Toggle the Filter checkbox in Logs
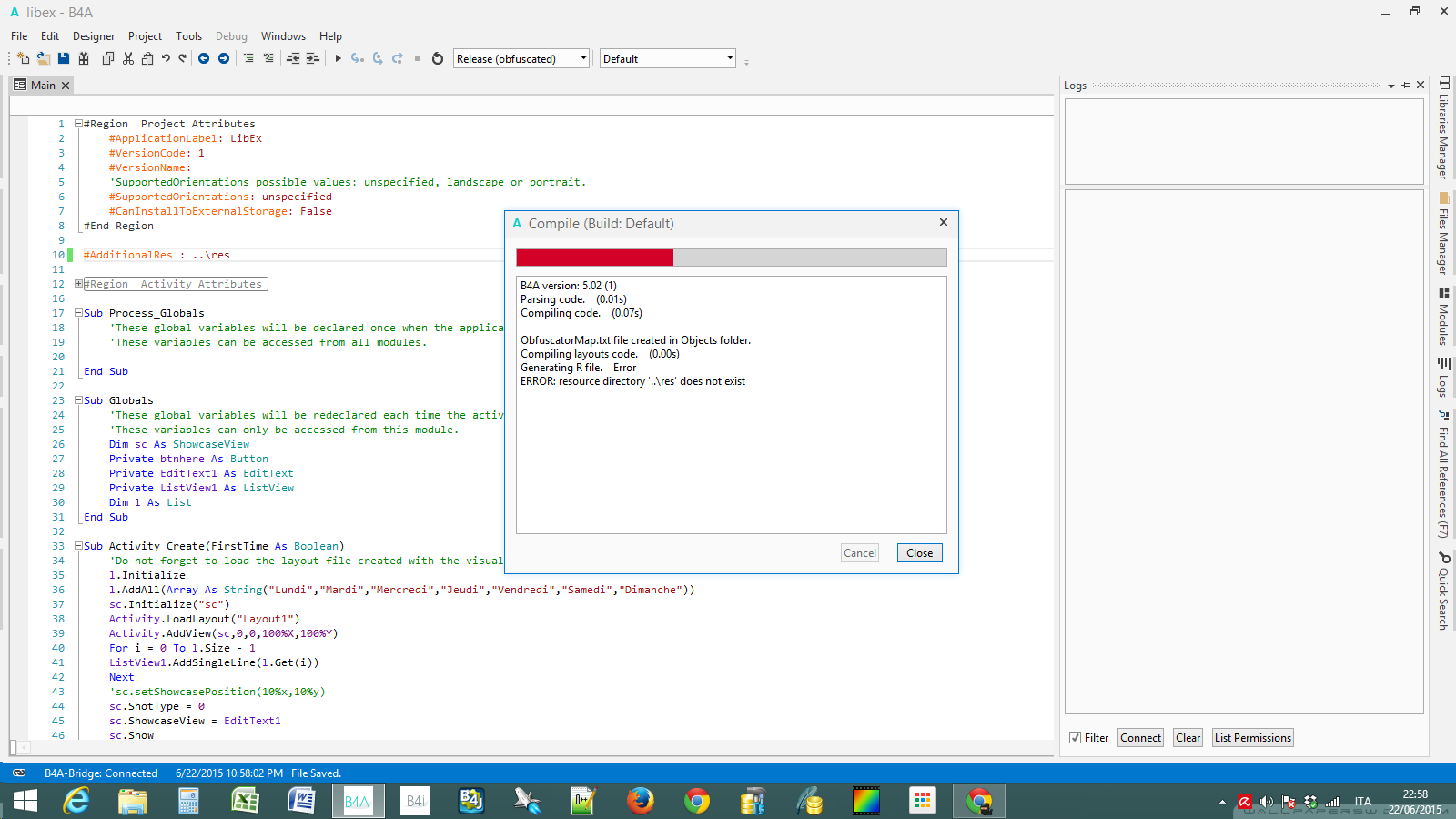The height and width of the screenshot is (819, 1456). 1076,738
